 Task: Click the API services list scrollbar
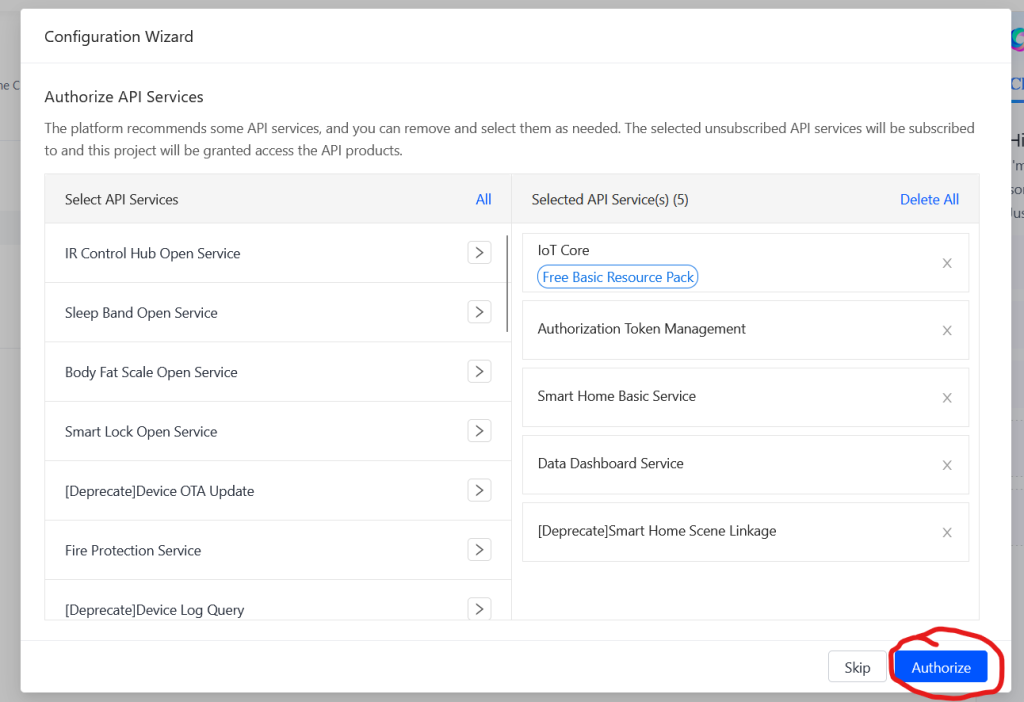coord(509,283)
